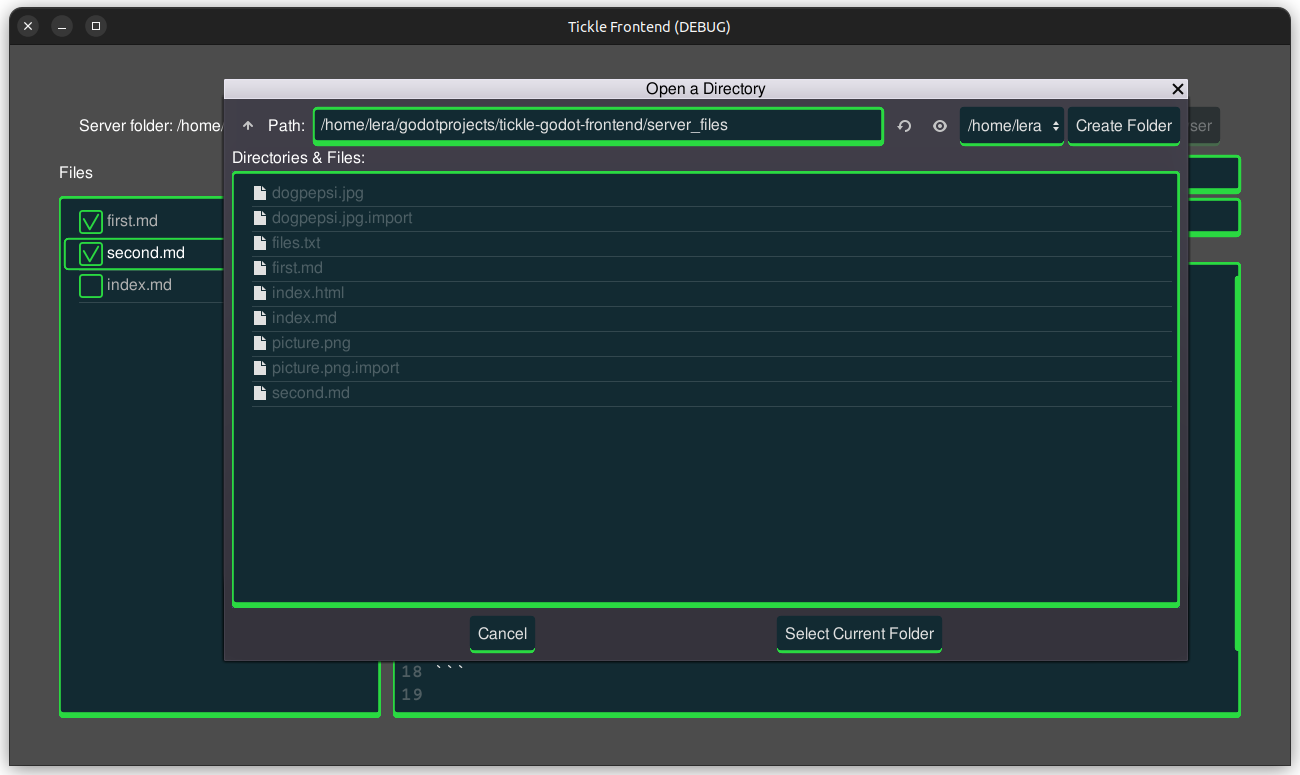Go up to the parent folder

pos(248,126)
